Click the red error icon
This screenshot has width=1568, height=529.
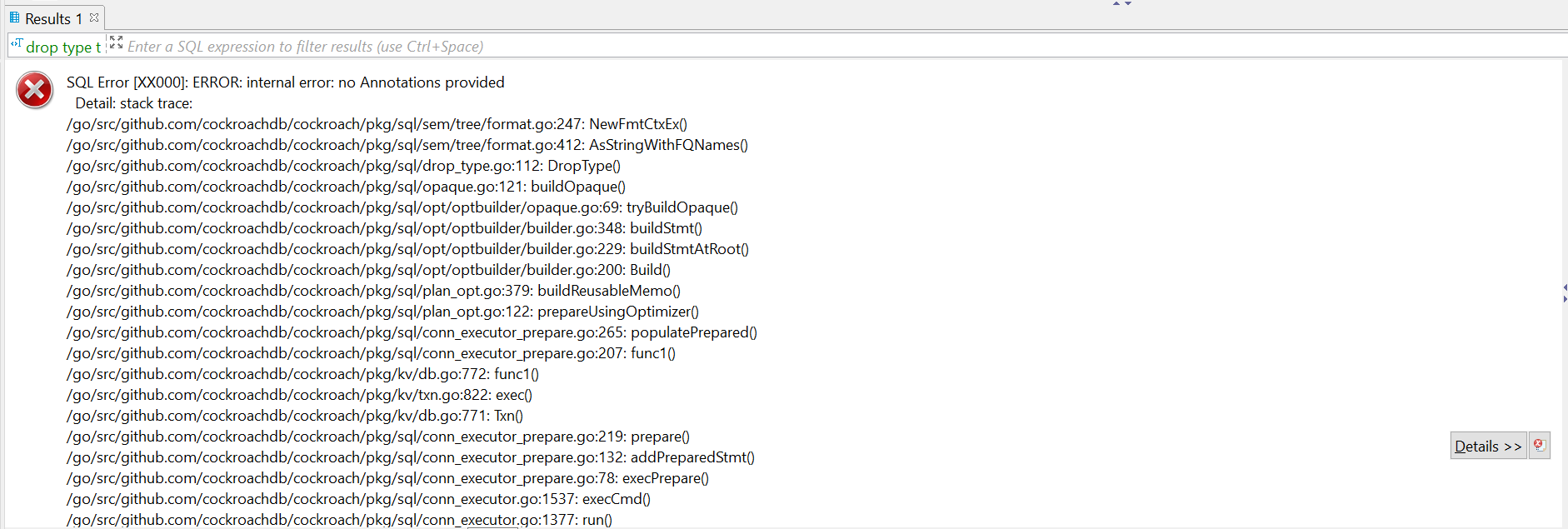point(35,90)
